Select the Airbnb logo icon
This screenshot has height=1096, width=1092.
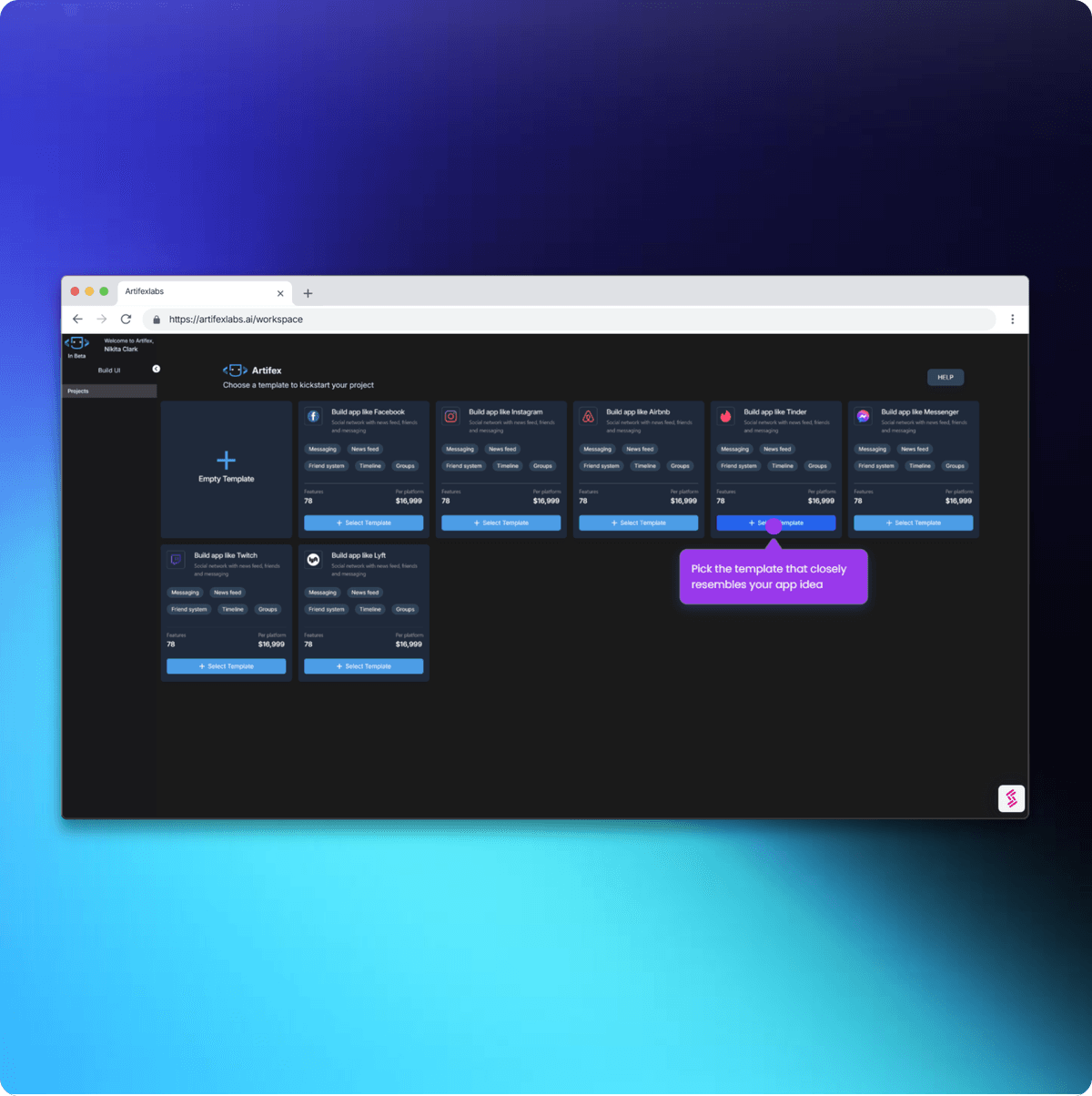pyautogui.click(x=589, y=416)
